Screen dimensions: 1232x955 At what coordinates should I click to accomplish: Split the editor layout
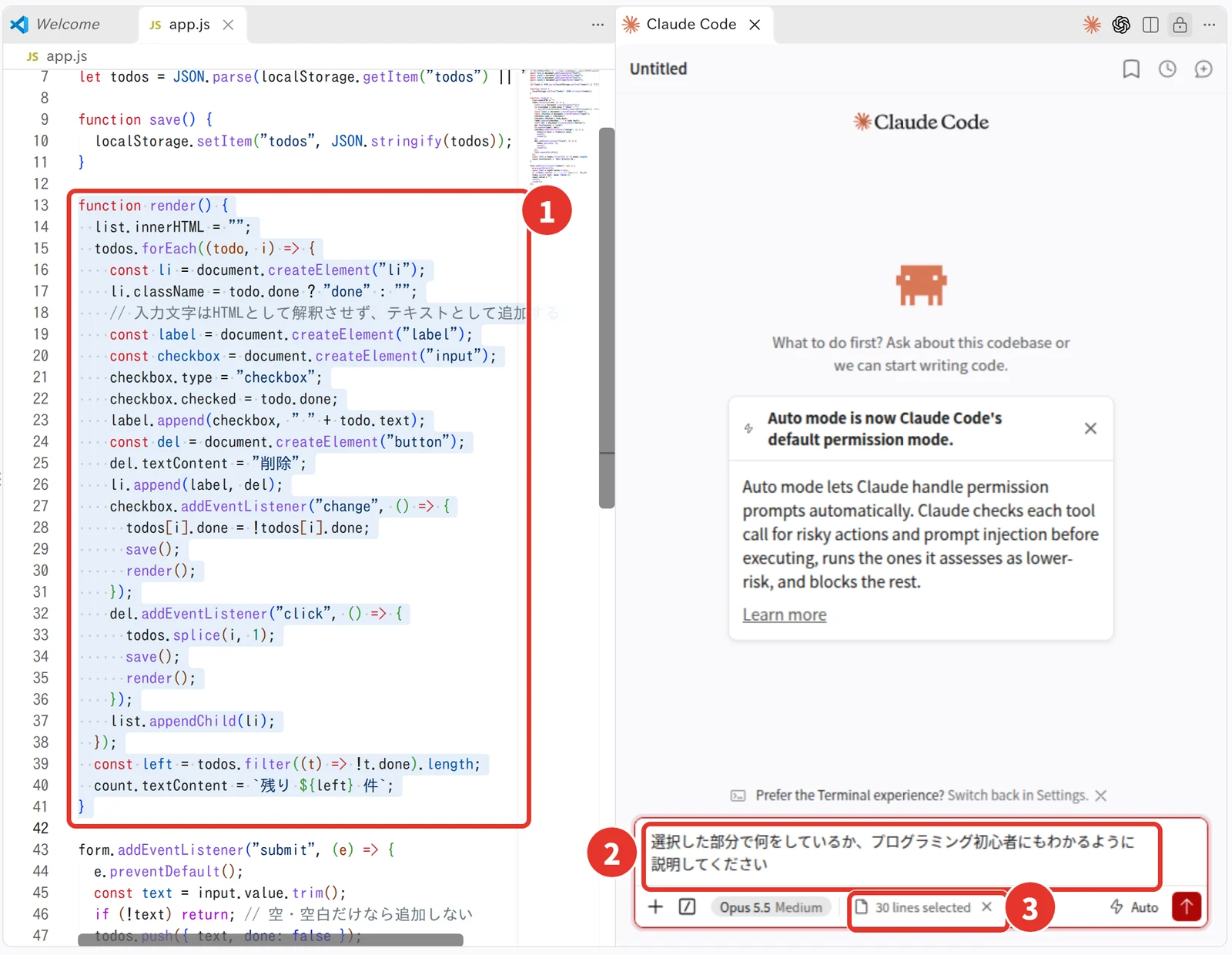coord(1150,25)
